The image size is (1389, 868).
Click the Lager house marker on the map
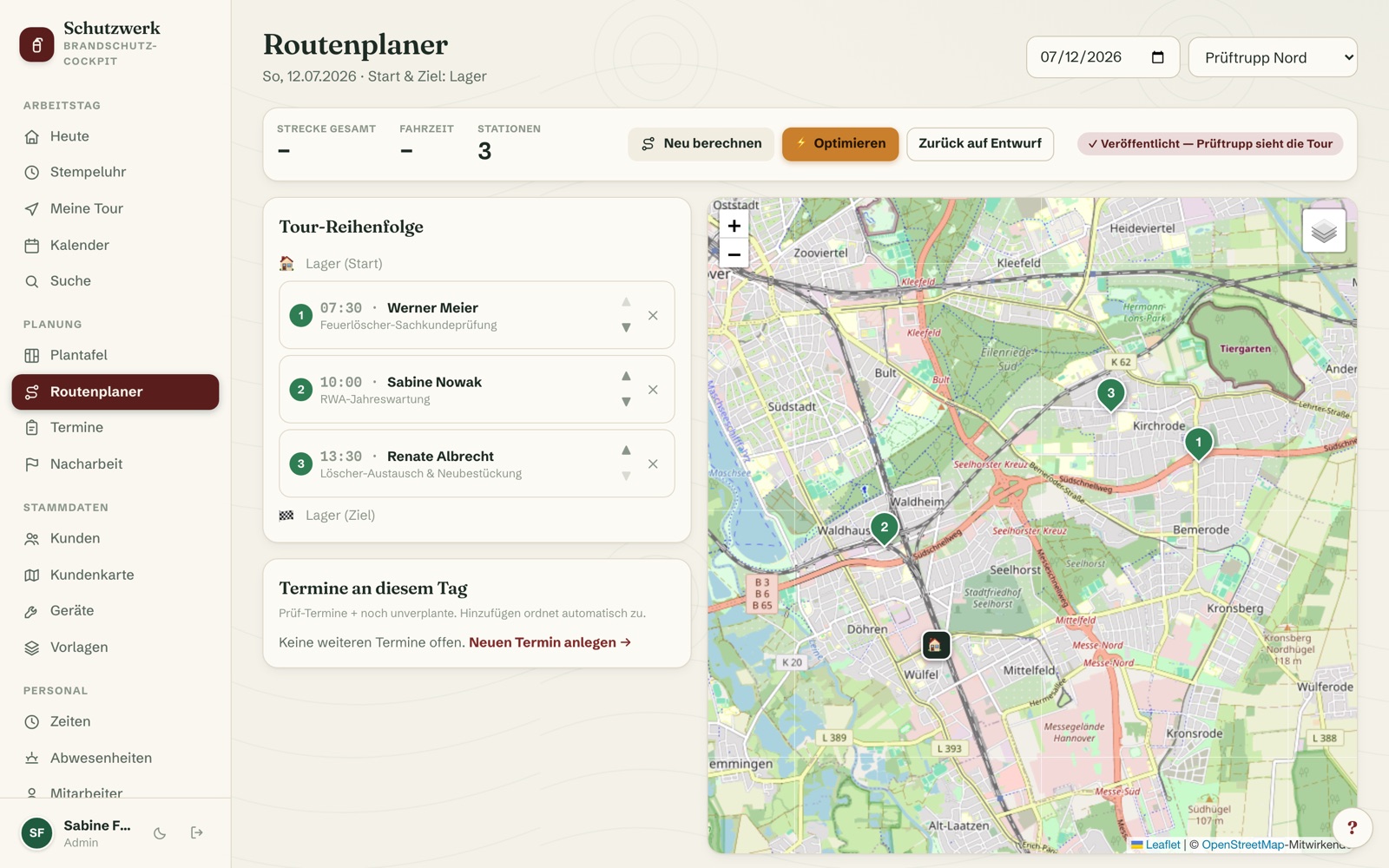[935, 645]
